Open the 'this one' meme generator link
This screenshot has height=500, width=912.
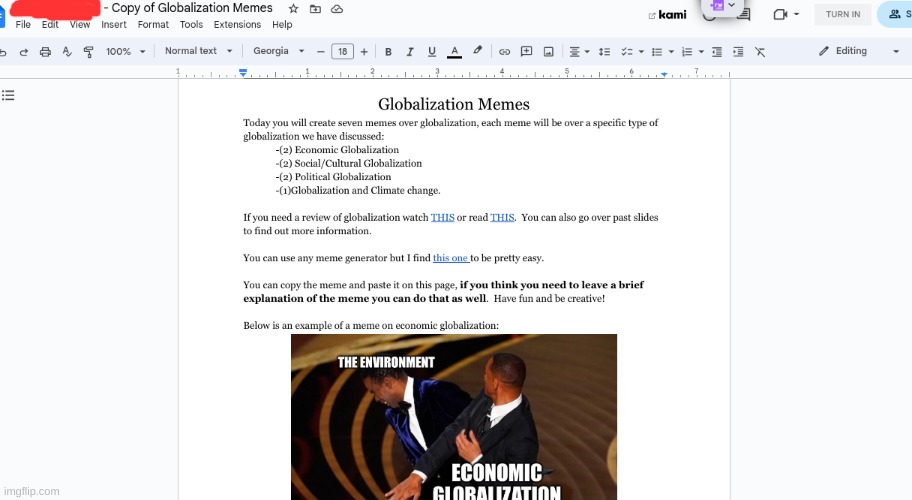pyautogui.click(x=451, y=258)
